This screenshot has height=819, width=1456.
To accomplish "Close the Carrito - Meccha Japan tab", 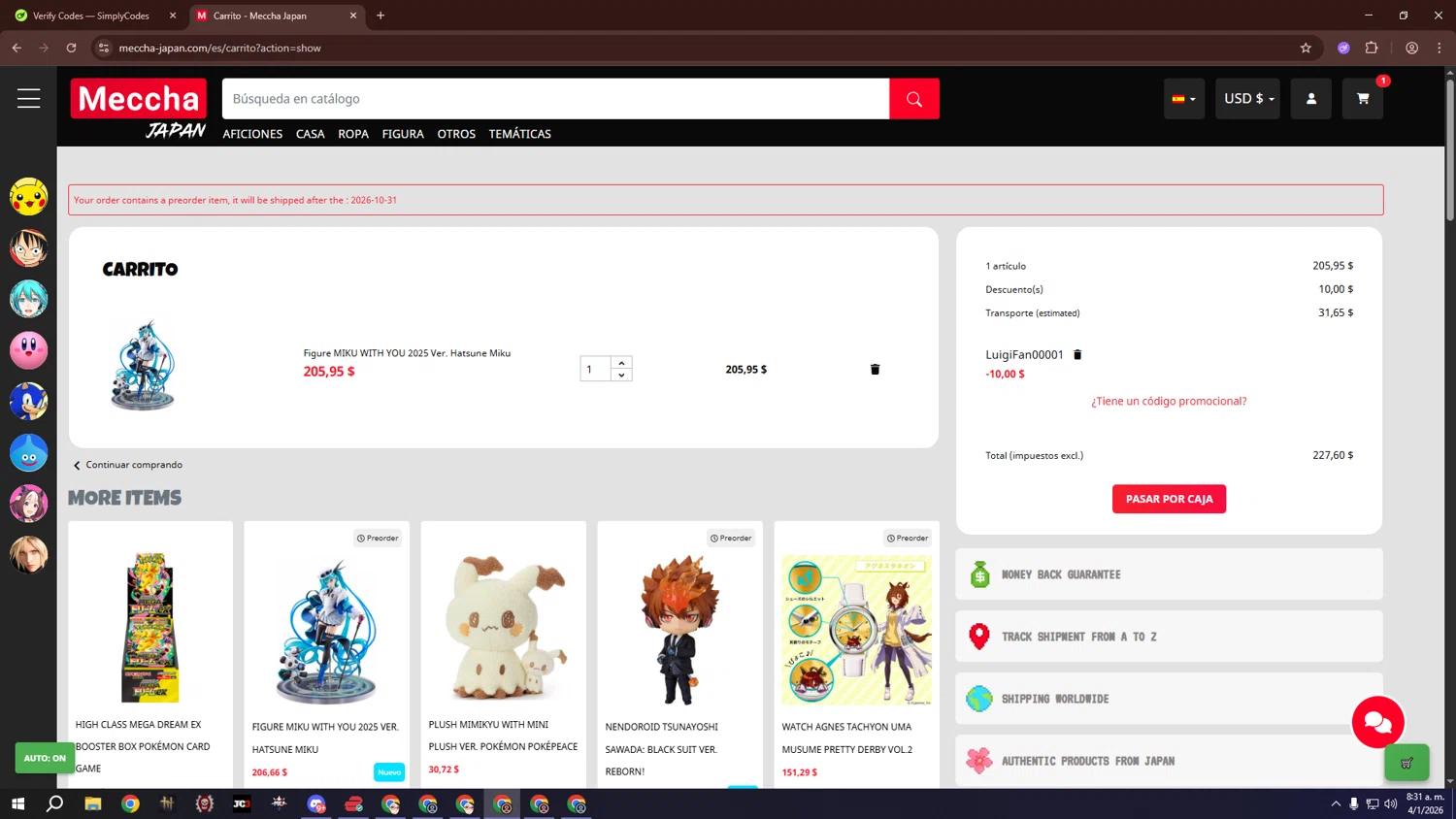I will pyautogui.click(x=353, y=16).
